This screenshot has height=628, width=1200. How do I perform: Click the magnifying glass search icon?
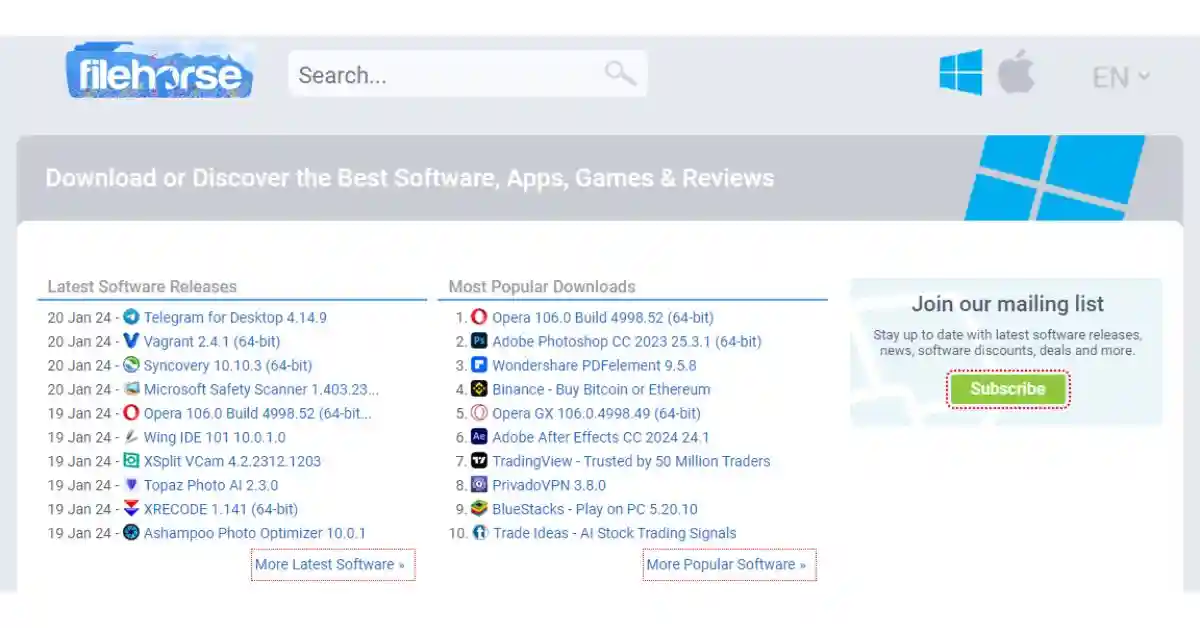pos(620,73)
